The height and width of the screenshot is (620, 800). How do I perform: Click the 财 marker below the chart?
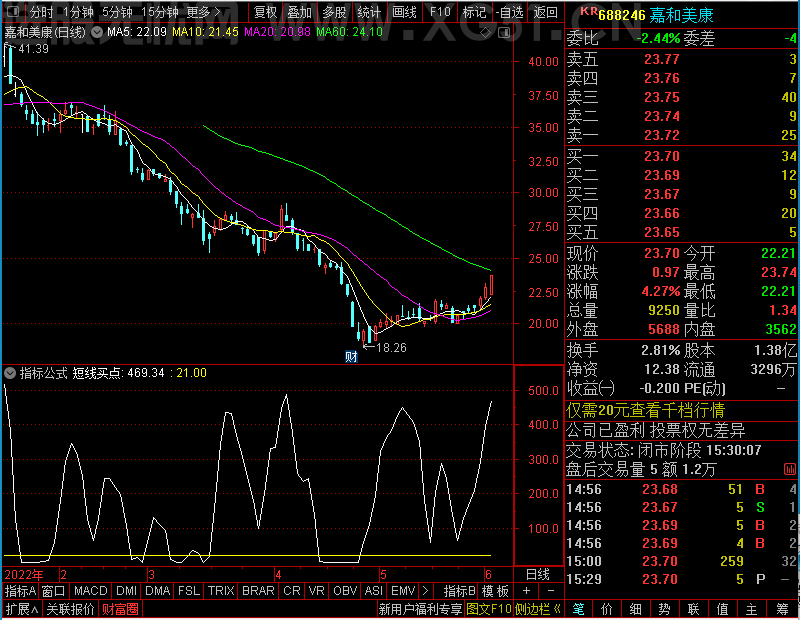tap(351, 356)
